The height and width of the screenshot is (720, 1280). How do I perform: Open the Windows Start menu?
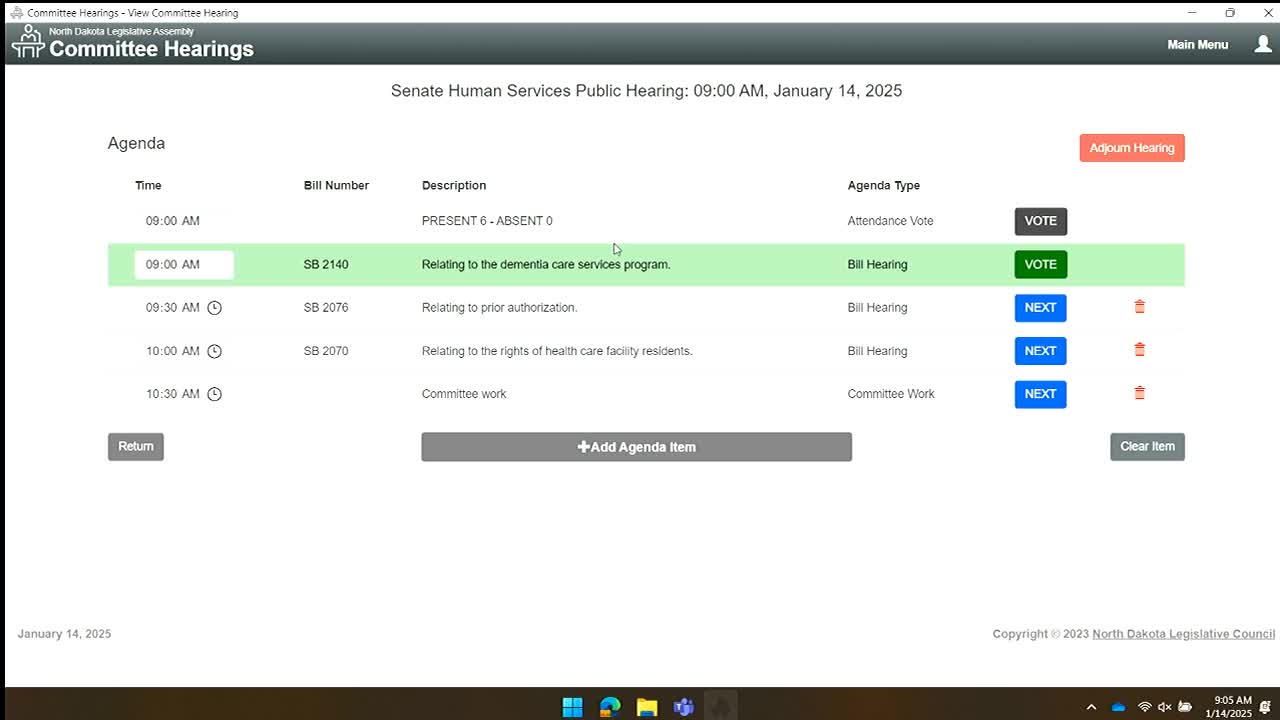572,707
